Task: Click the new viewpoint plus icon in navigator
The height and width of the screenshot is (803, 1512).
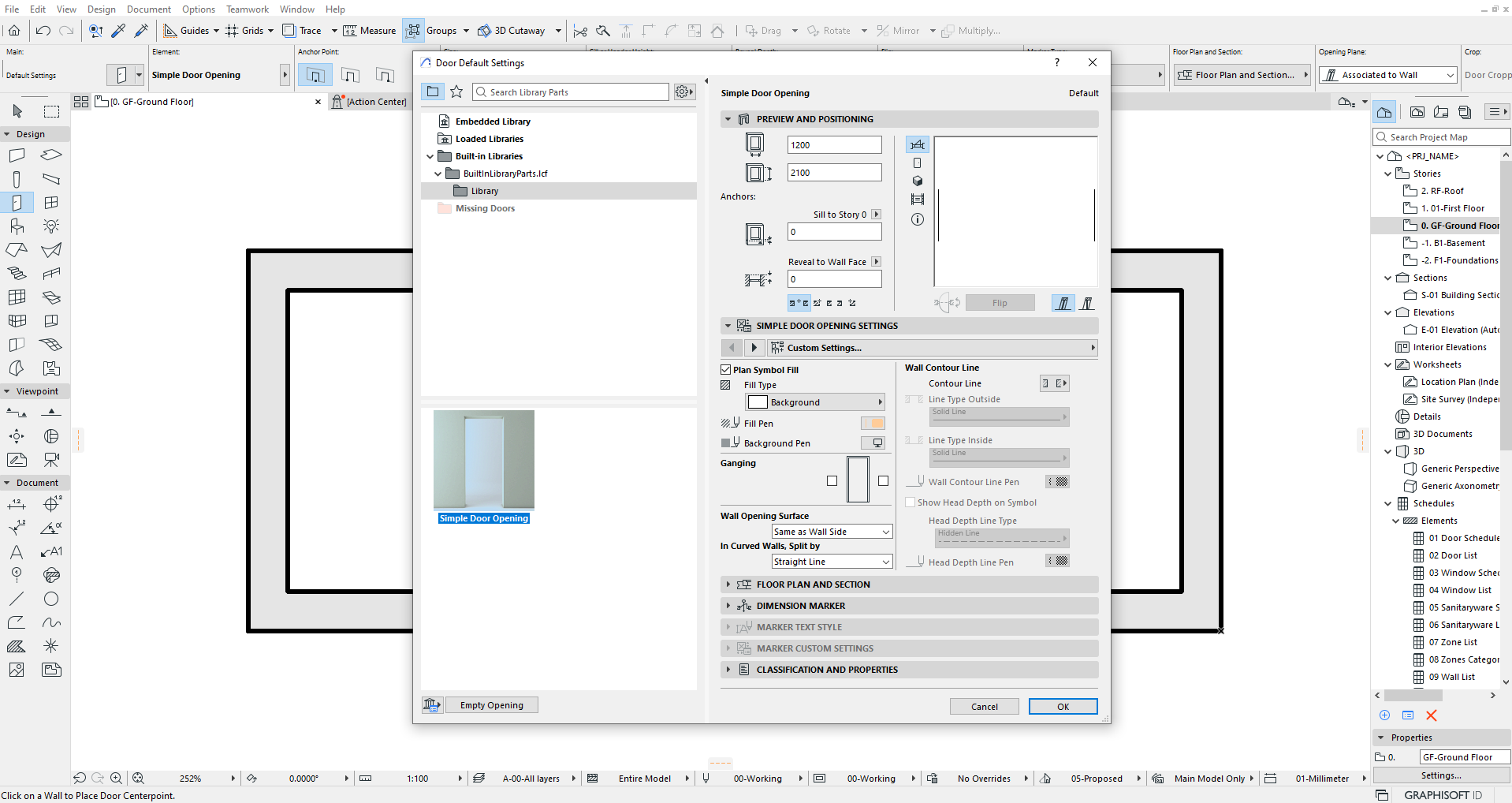Action: (x=1384, y=715)
